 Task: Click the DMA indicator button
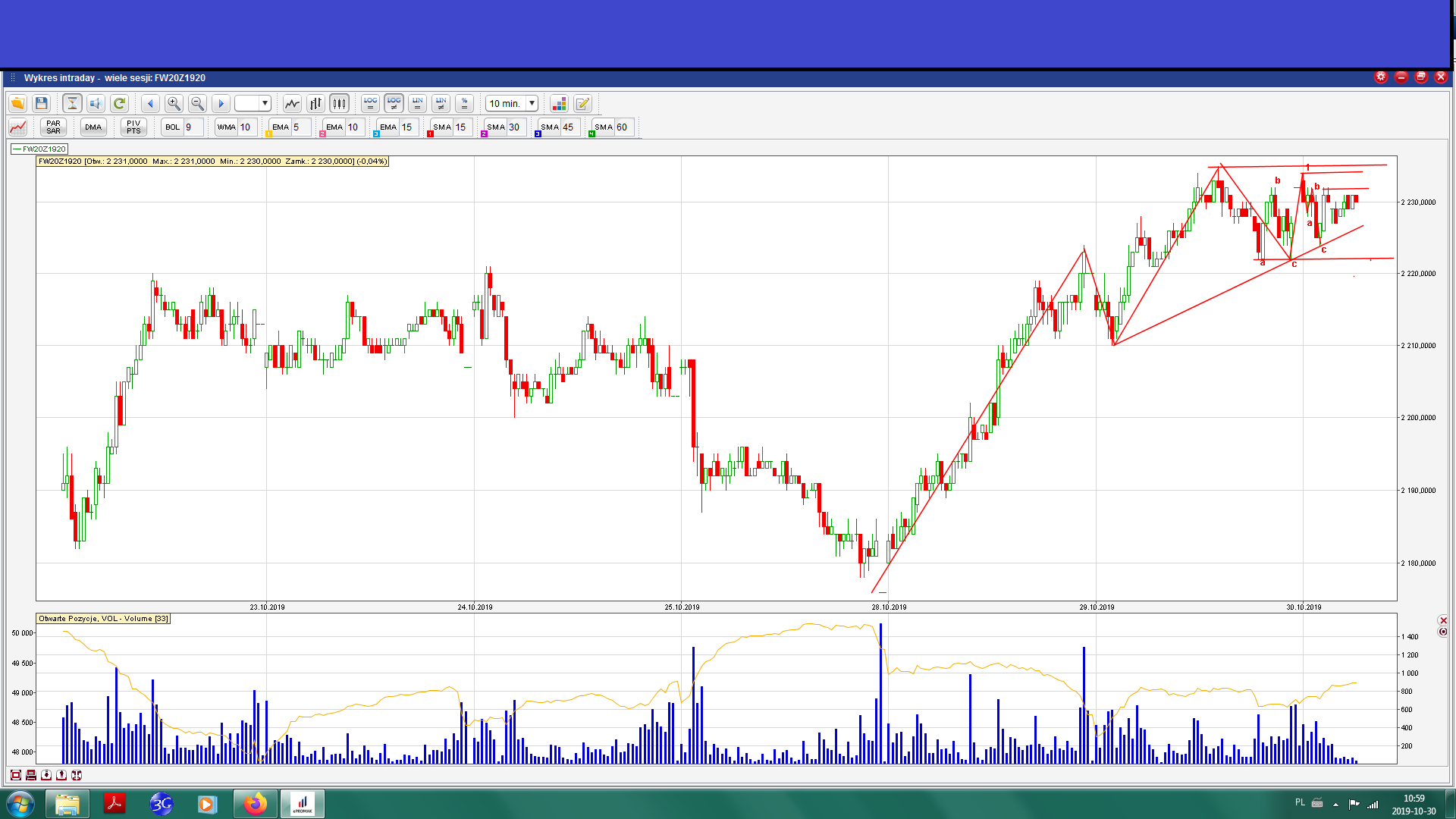(x=93, y=127)
